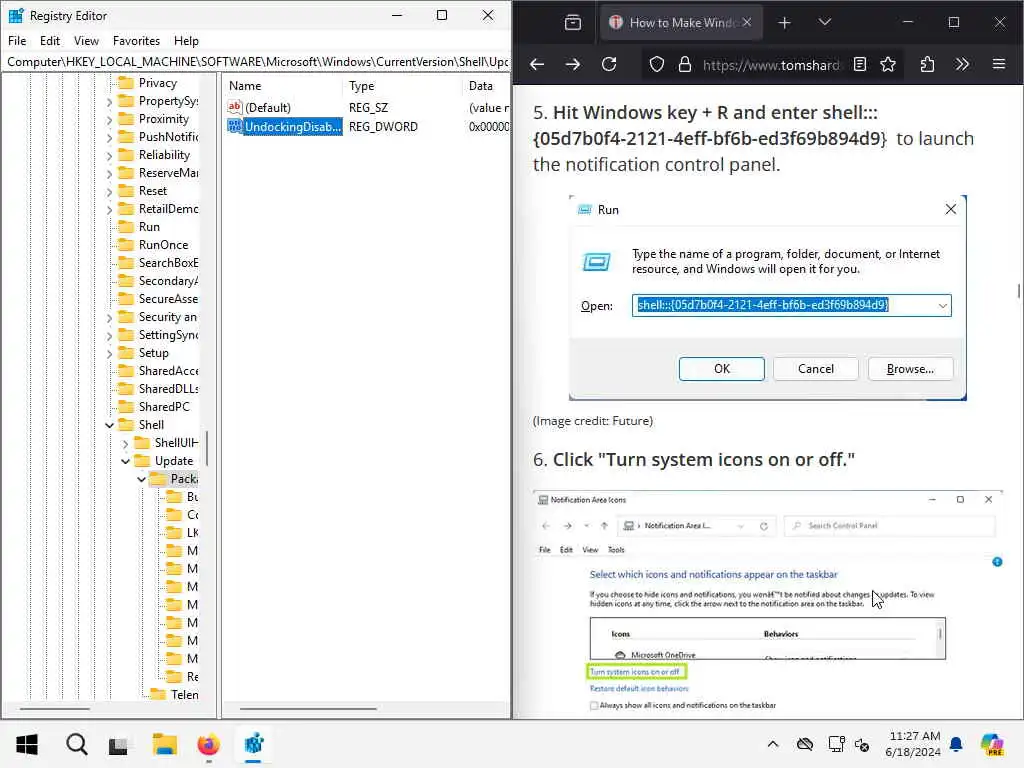
Task: Open Firefox extensions puzzle icon
Action: tap(927, 64)
